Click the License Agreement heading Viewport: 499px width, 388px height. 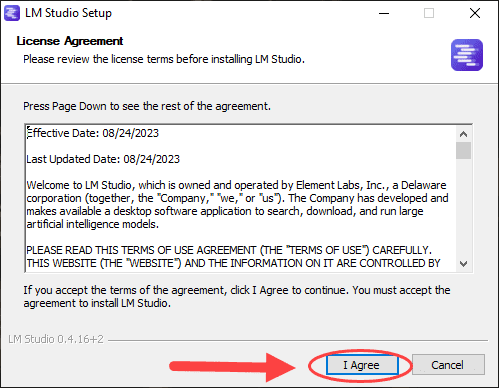70,41
